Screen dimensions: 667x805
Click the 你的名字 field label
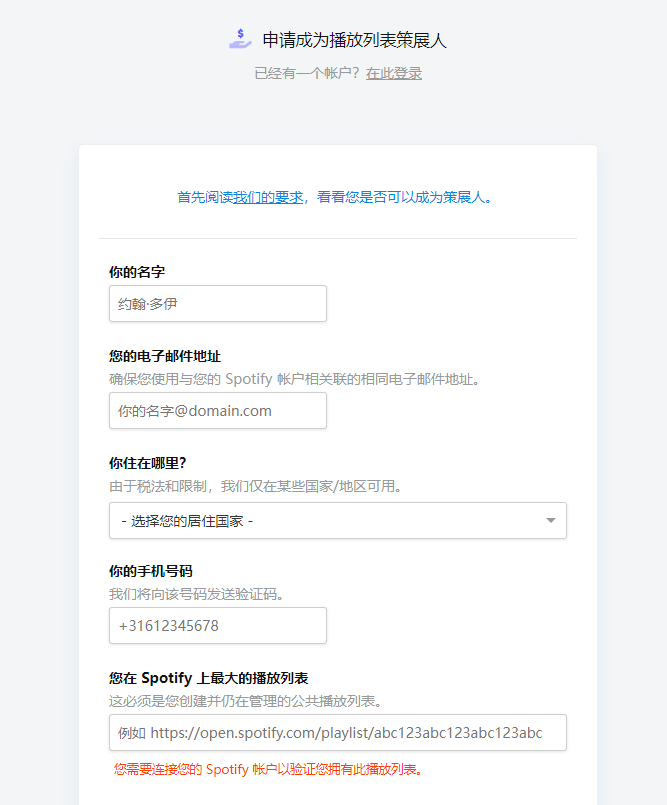point(137,272)
